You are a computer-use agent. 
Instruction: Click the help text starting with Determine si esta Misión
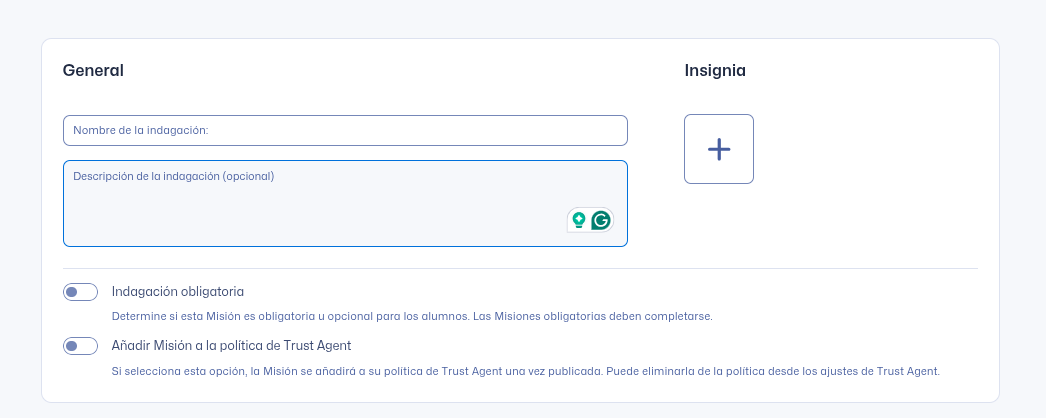pos(411,316)
